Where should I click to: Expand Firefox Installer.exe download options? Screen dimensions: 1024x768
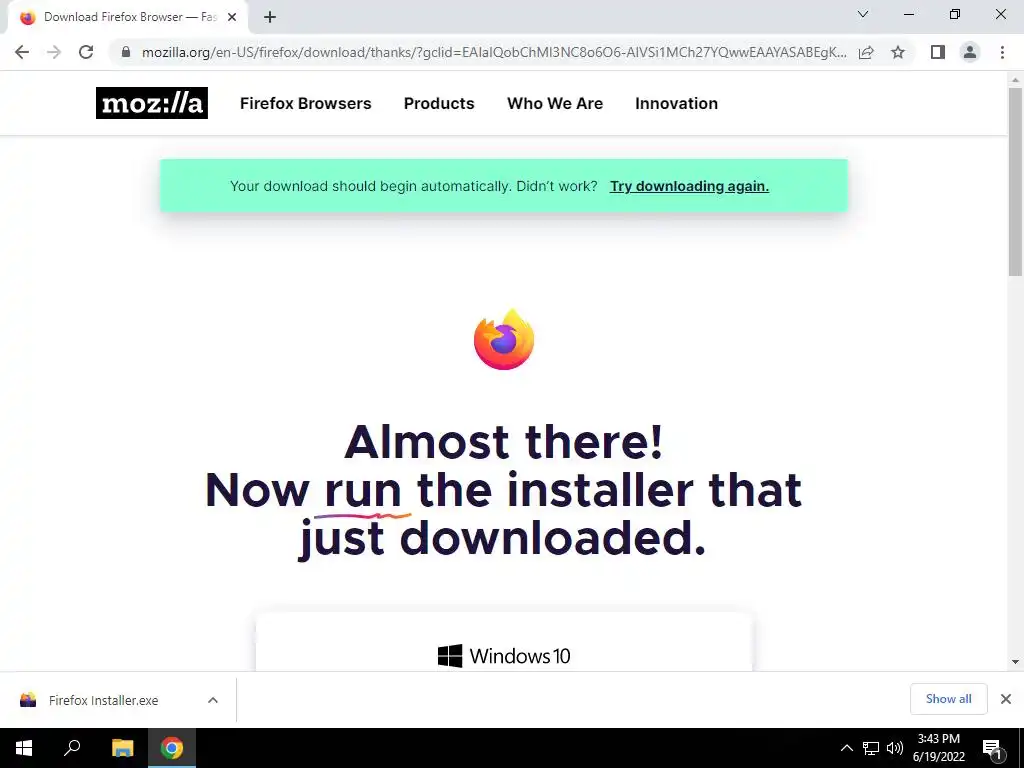(213, 700)
